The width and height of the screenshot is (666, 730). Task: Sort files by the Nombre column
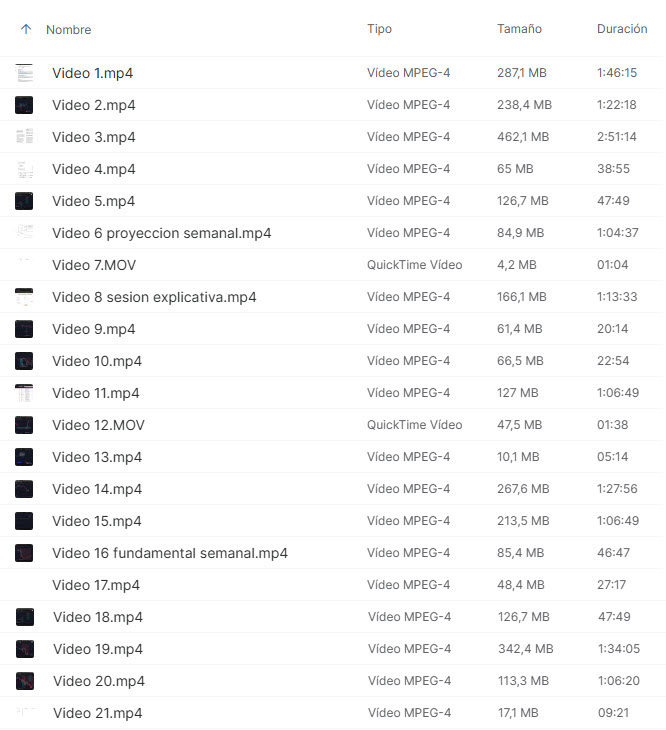[x=69, y=30]
